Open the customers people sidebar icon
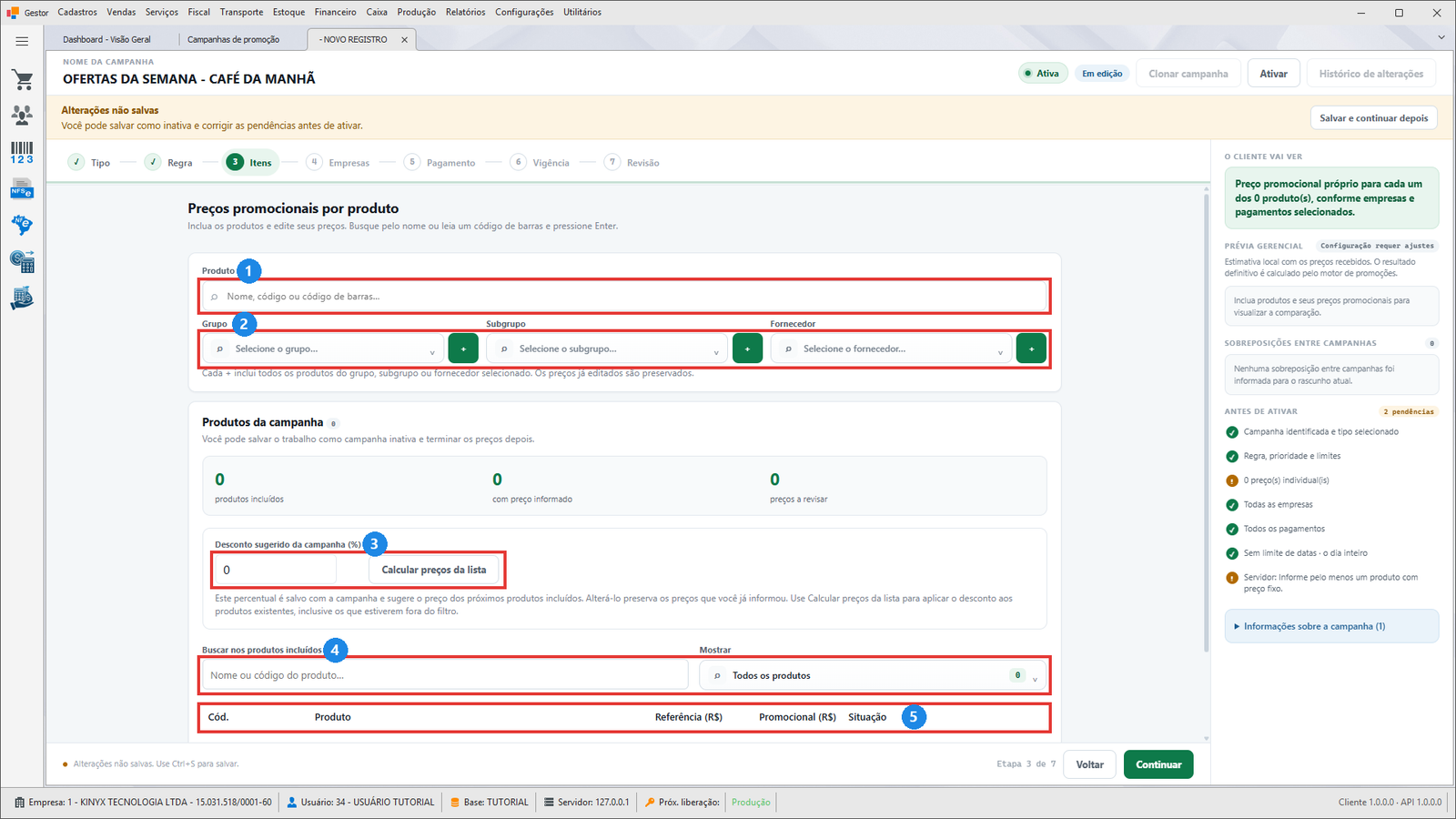1456x819 pixels. click(x=22, y=115)
